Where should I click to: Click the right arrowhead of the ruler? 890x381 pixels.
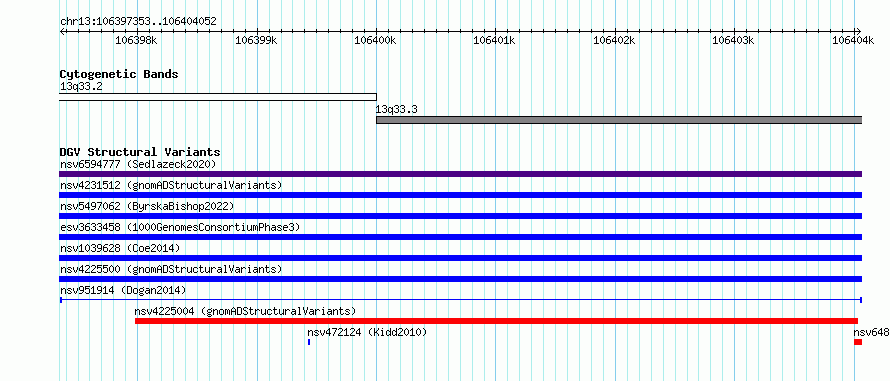(x=859, y=31)
